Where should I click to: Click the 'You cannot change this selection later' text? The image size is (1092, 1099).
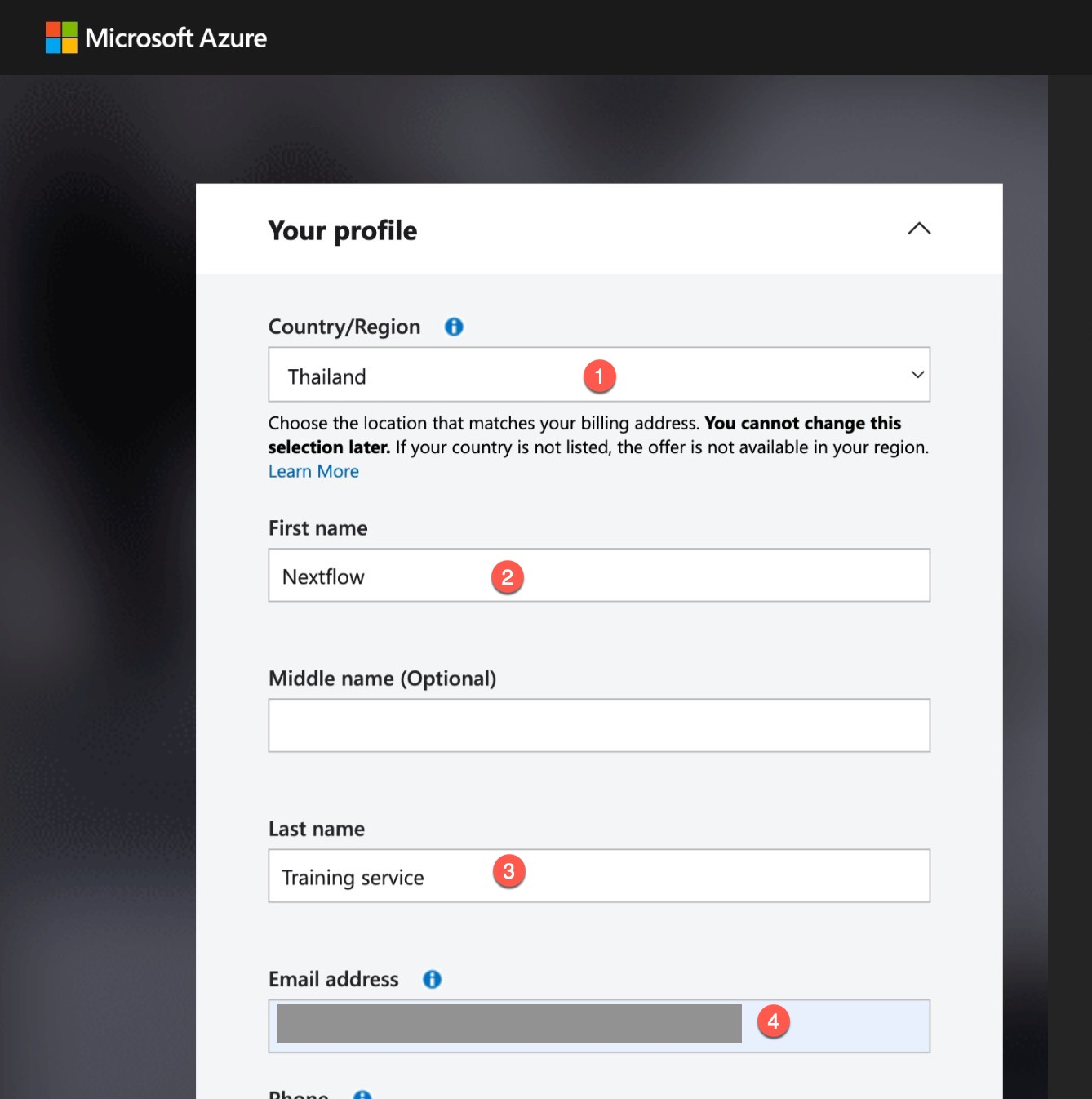[x=584, y=435]
